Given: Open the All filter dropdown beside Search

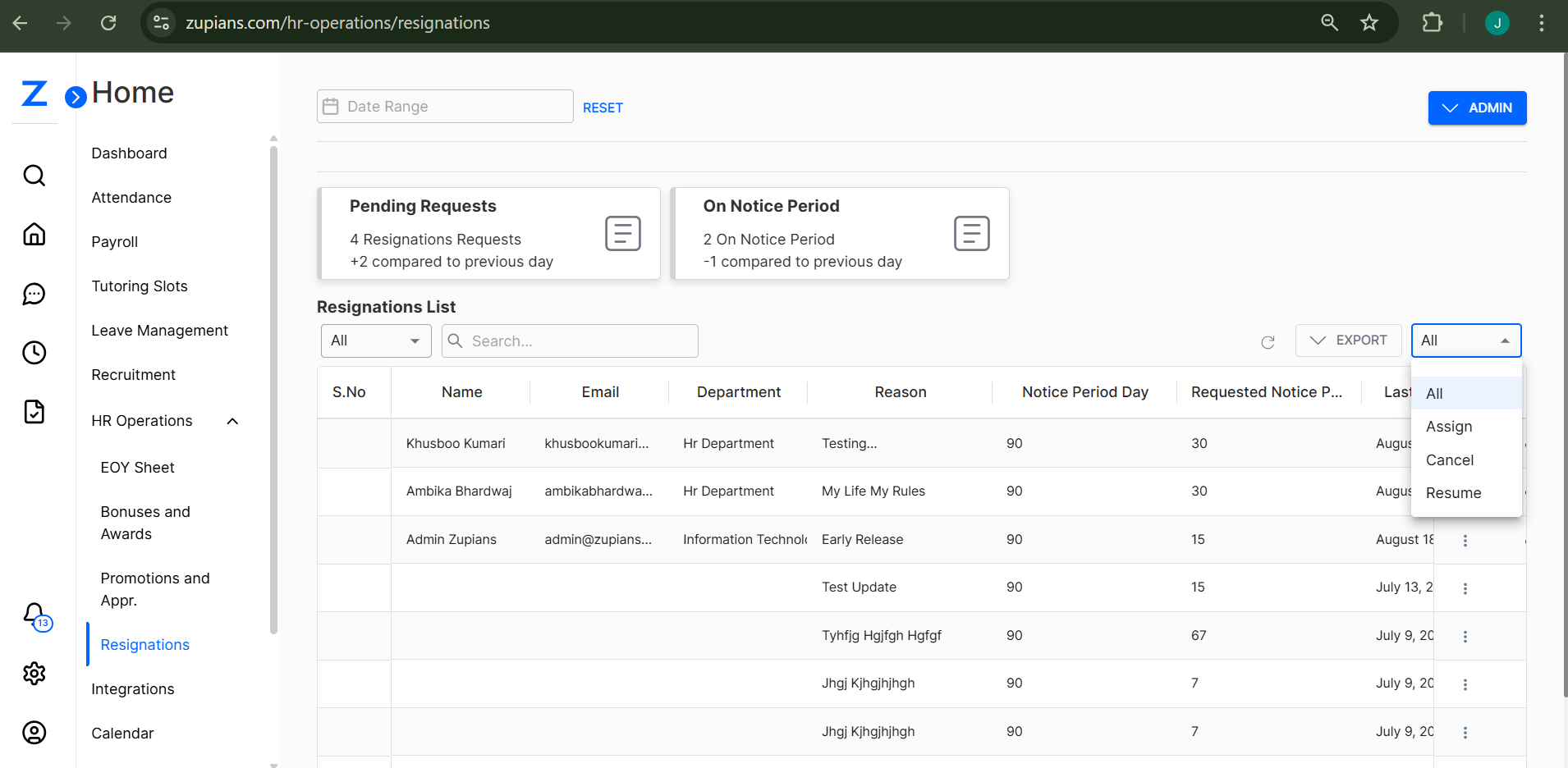Looking at the screenshot, I should click(375, 341).
